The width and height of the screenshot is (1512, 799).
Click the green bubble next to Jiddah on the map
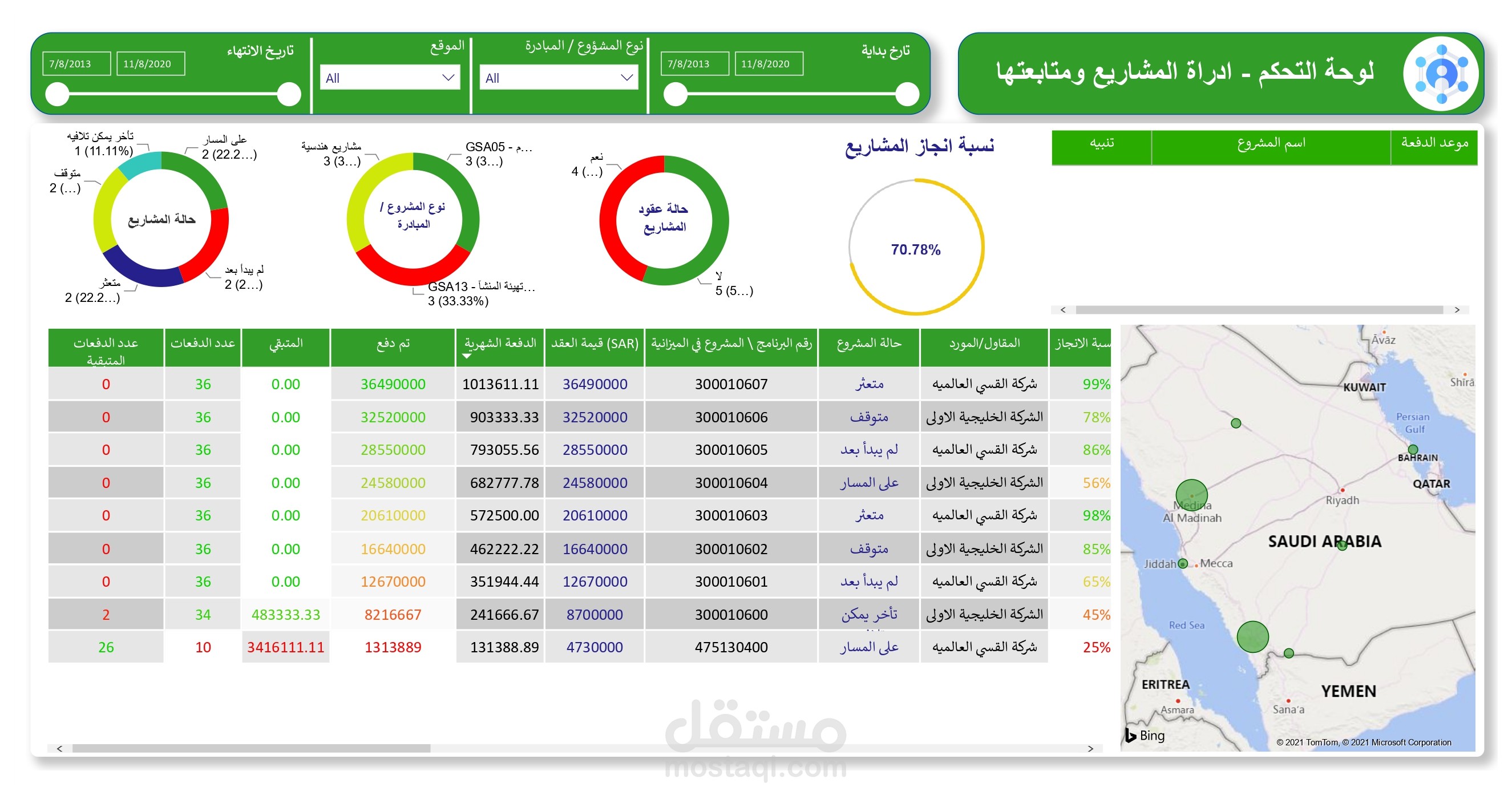point(1182,563)
